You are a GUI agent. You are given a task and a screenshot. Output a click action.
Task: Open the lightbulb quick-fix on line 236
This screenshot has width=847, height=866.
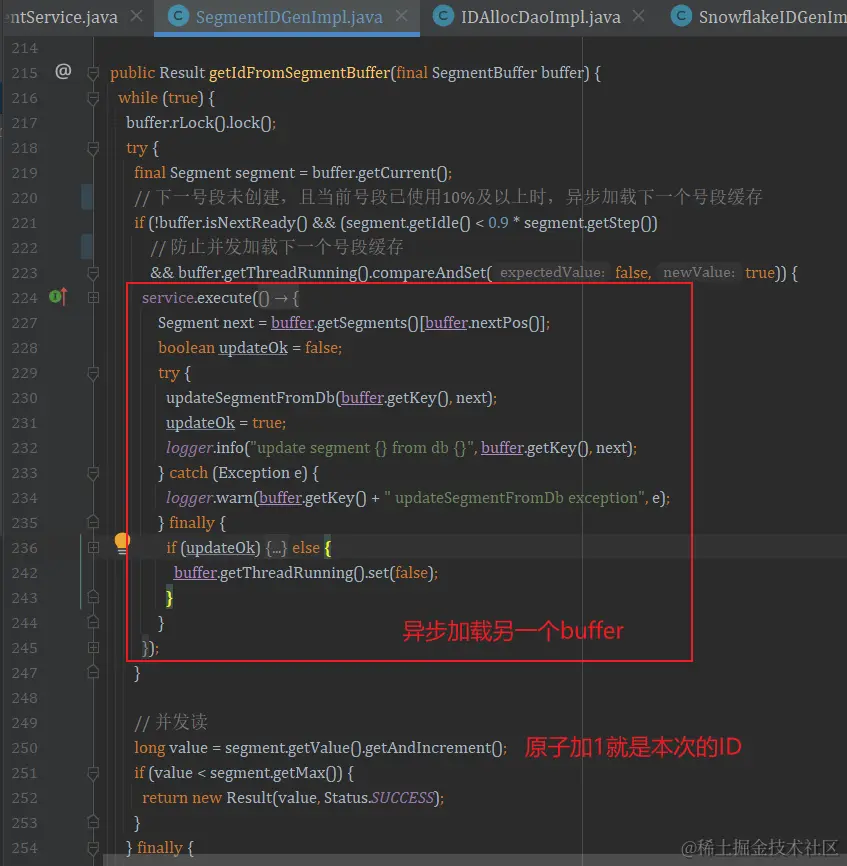pyautogui.click(x=121, y=543)
